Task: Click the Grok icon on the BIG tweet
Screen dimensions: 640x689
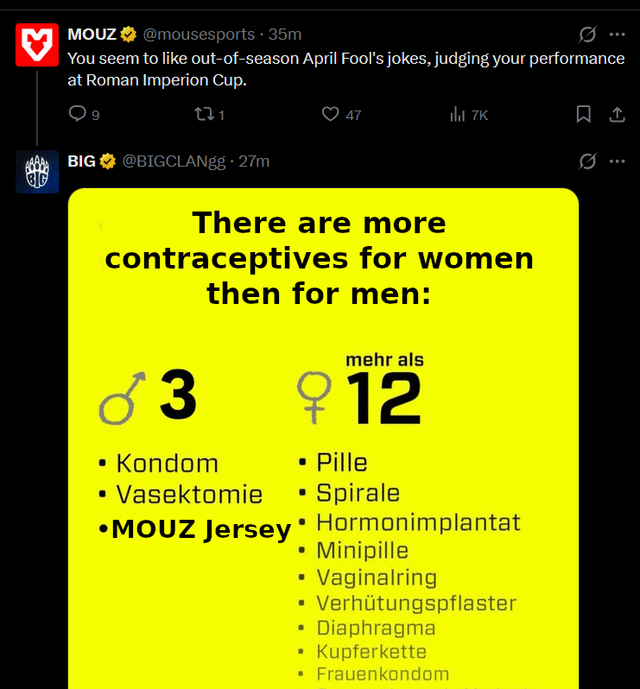Action: click(588, 161)
